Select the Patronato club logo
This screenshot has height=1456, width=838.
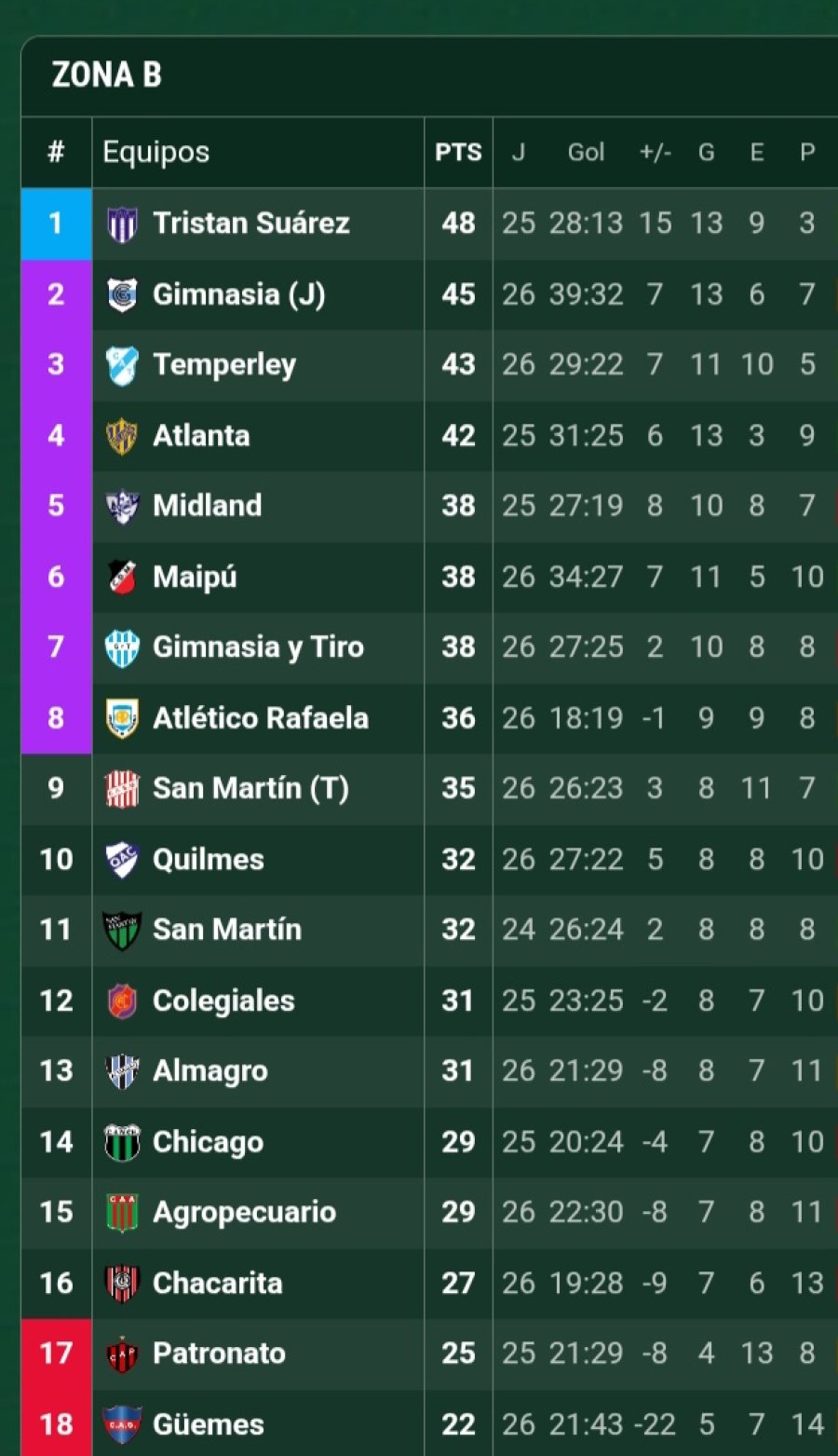[x=122, y=1354]
